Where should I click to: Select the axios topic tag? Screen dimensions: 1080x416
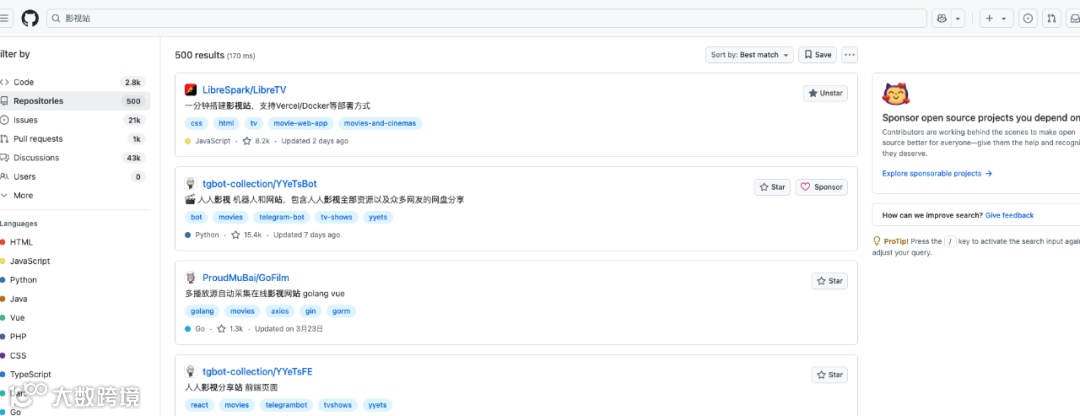[280, 311]
